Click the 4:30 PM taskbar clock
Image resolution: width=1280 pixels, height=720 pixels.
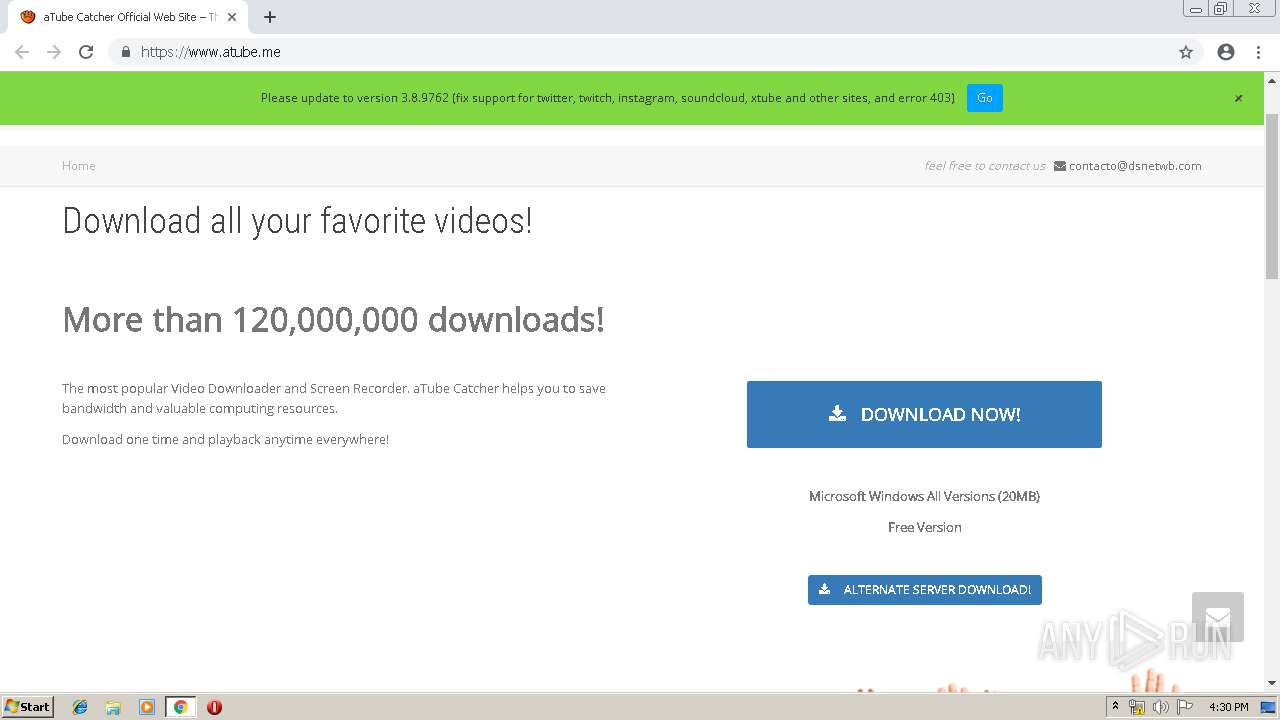(x=1228, y=707)
